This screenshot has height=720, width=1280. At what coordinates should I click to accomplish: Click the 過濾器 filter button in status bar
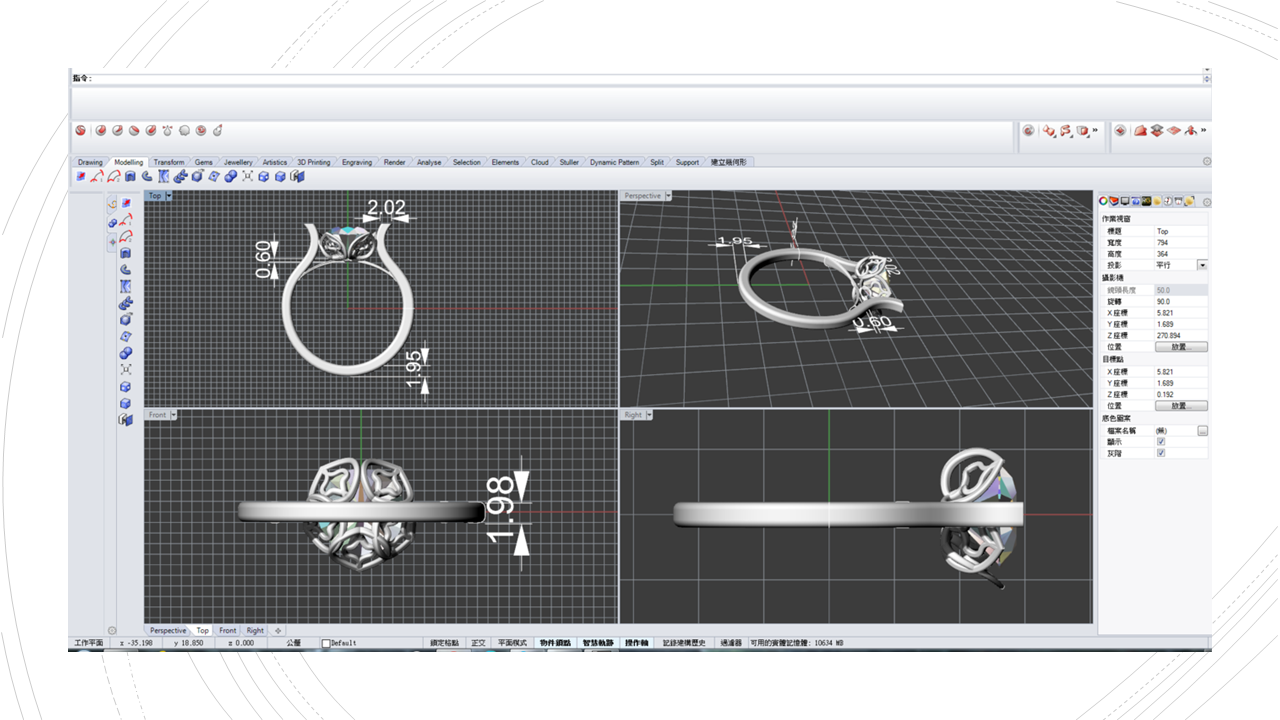point(730,643)
